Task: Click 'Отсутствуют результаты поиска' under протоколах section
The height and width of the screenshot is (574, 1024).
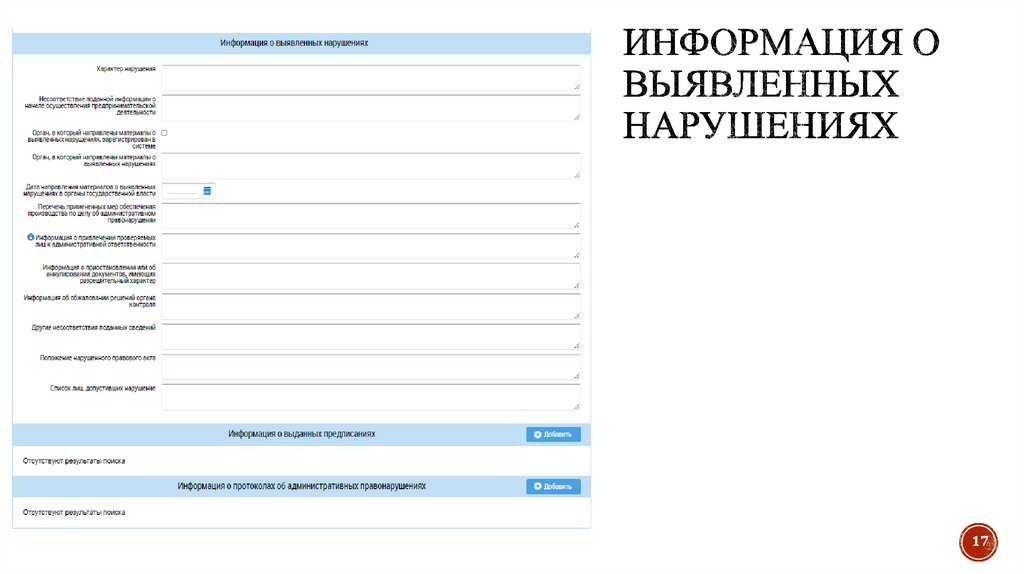Action: tap(74, 513)
